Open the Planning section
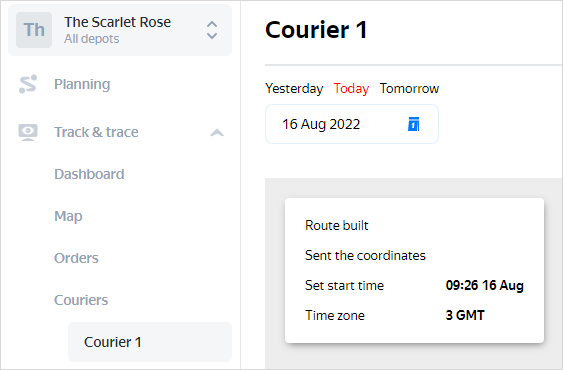The height and width of the screenshot is (370, 563). (x=82, y=84)
